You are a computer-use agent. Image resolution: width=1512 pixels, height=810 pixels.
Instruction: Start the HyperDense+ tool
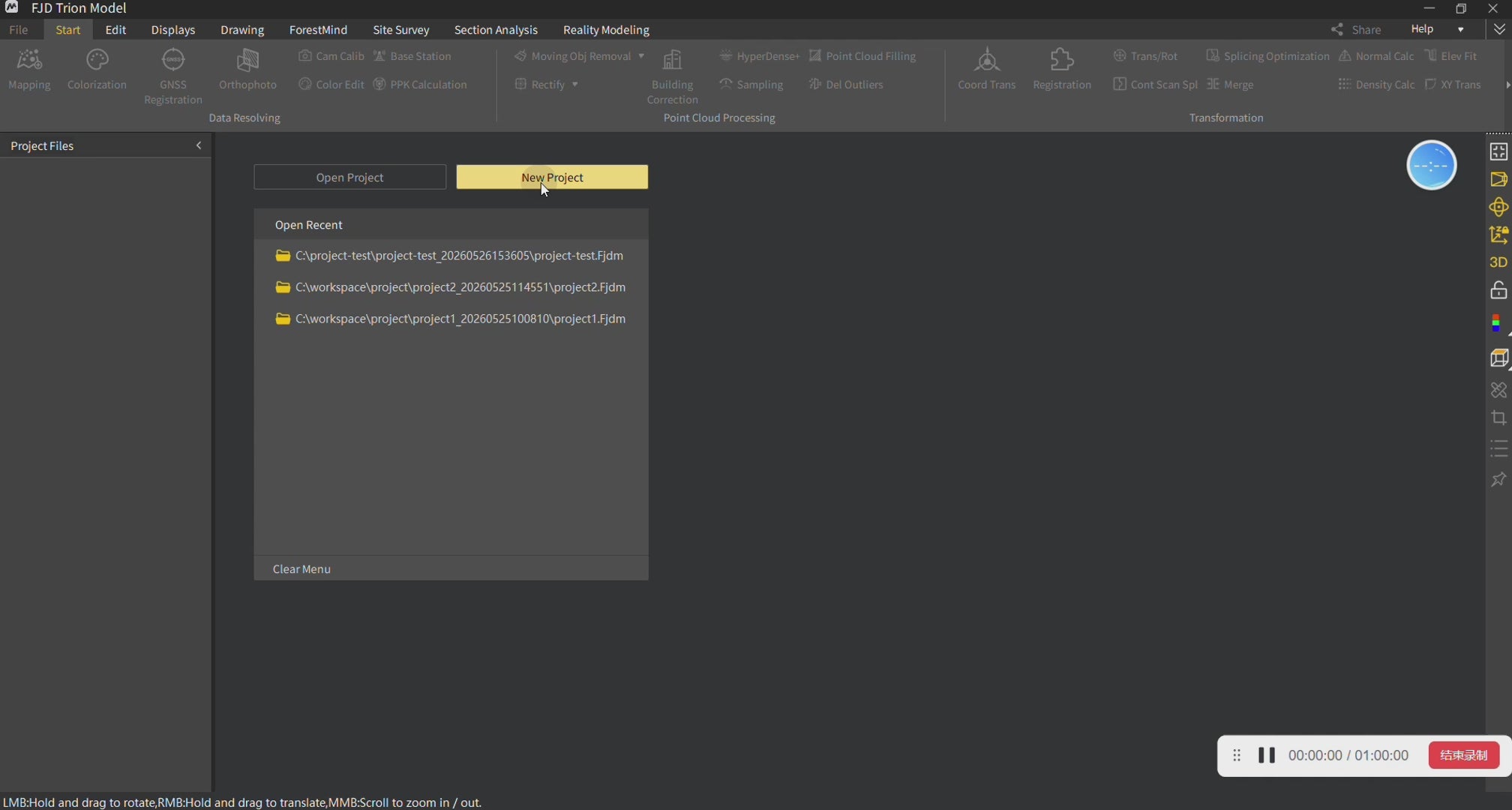coord(759,56)
